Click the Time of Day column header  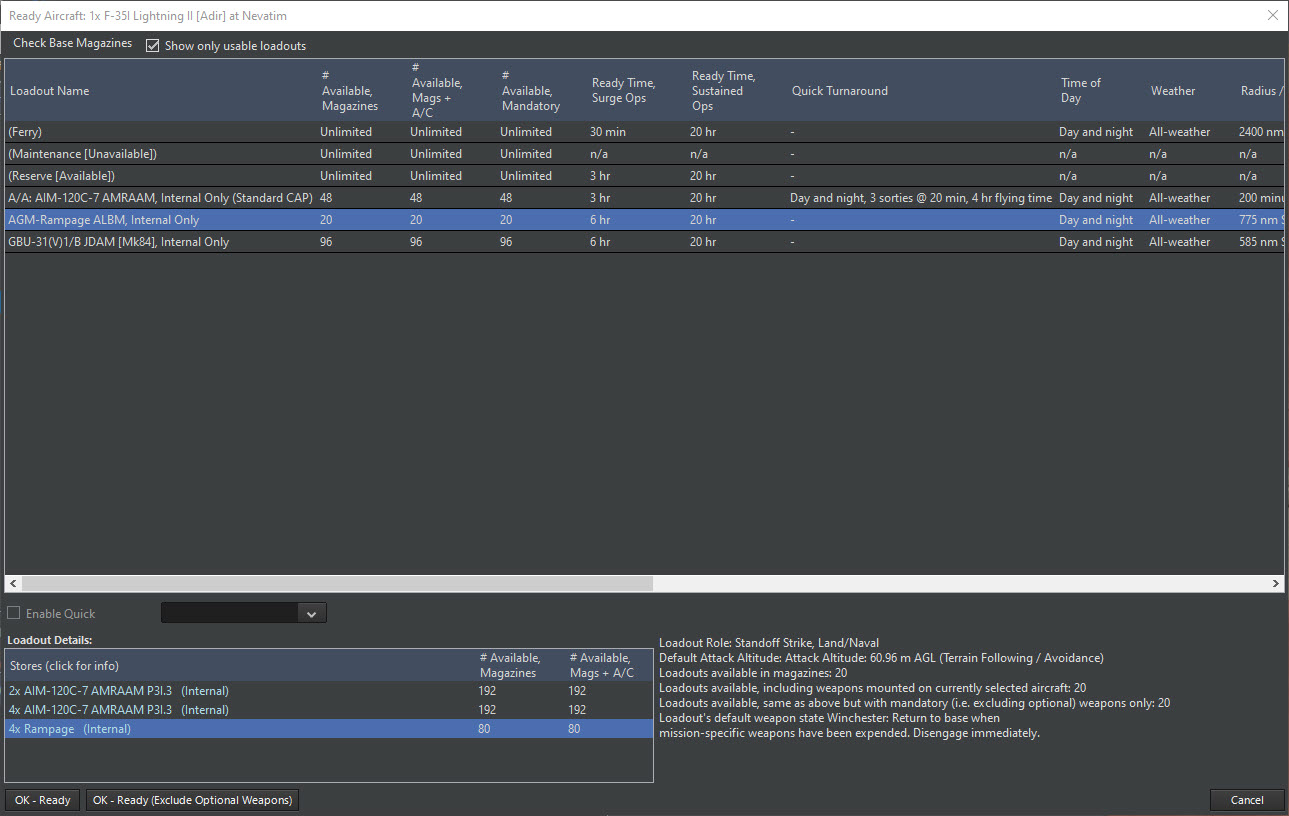click(1101, 91)
